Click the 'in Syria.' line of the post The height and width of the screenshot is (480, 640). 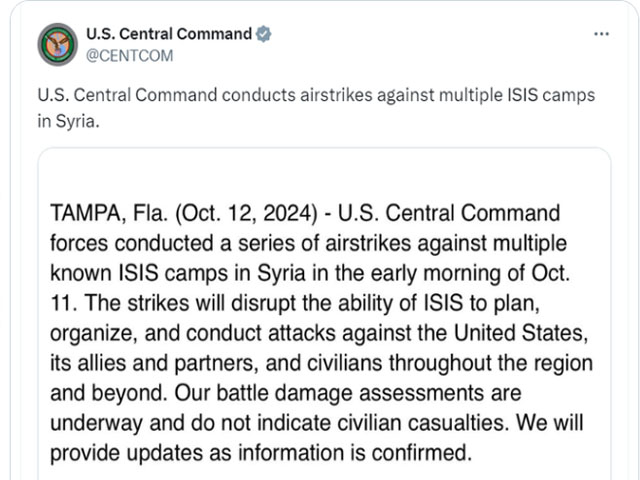tap(69, 121)
